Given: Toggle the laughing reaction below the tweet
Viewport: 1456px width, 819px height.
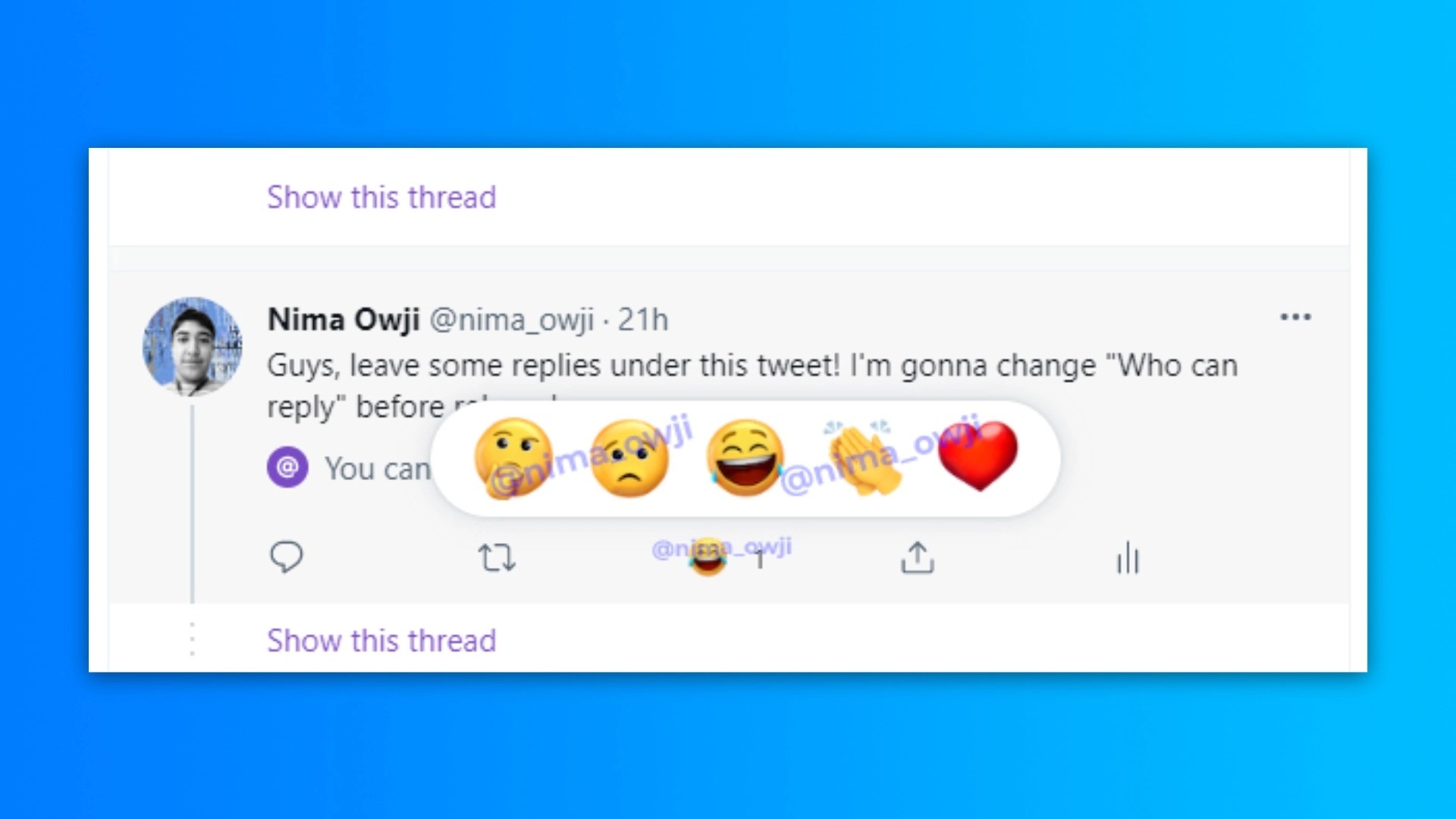Looking at the screenshot, I should (708, 557).
